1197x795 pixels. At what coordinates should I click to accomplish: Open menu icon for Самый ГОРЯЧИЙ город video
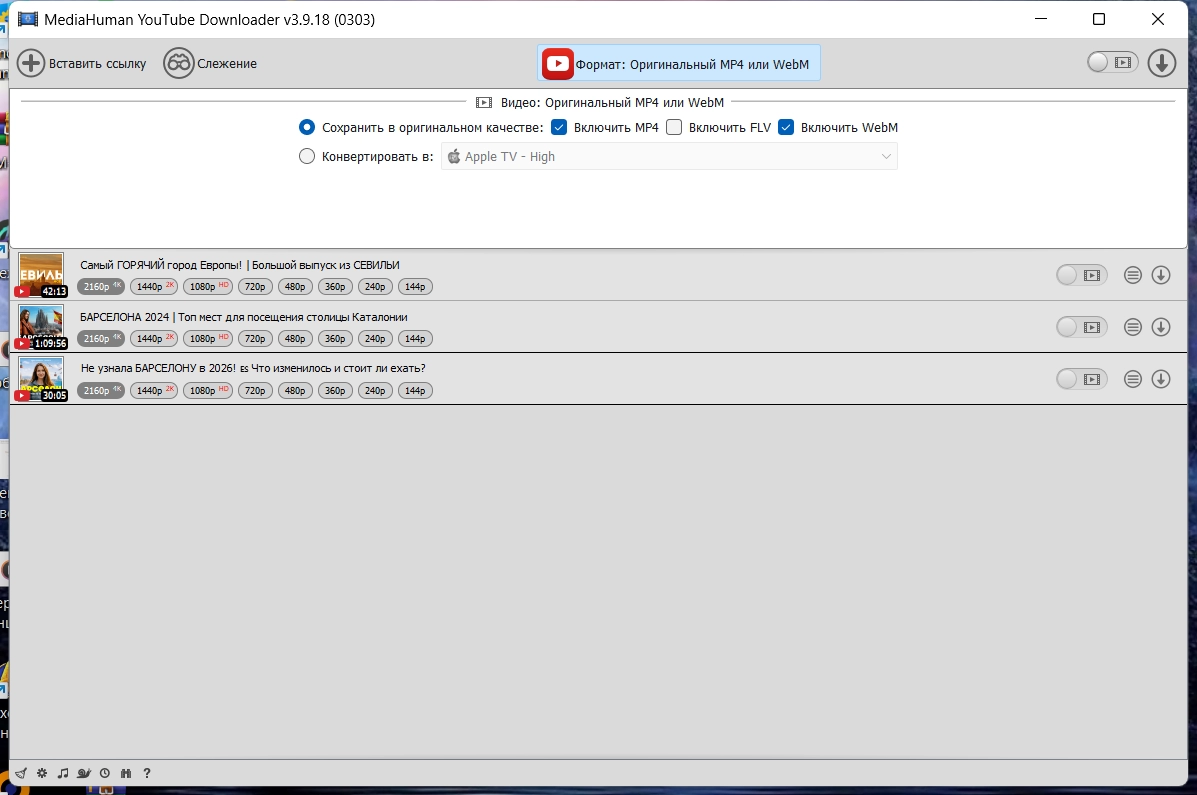(1133, 275)
